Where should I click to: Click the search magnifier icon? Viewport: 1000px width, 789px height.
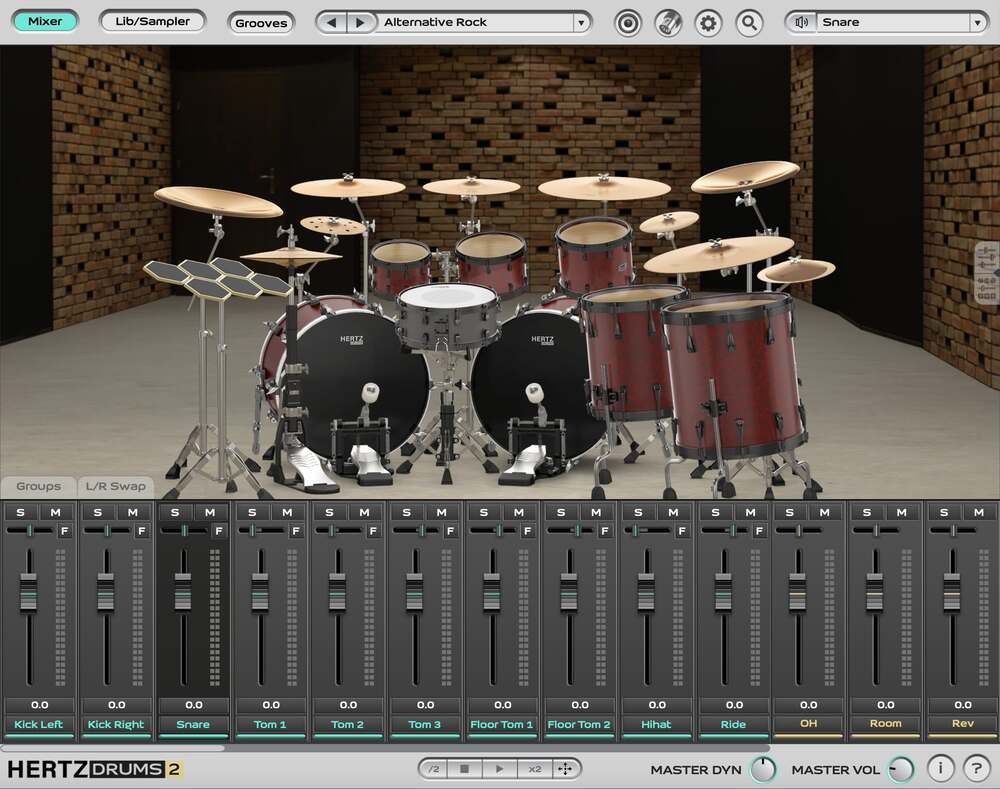click(749, 23)
